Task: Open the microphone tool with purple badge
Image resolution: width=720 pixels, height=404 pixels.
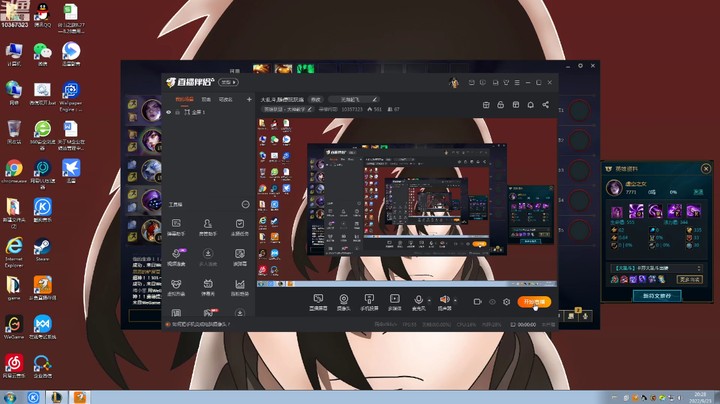Action: point(176,257)
